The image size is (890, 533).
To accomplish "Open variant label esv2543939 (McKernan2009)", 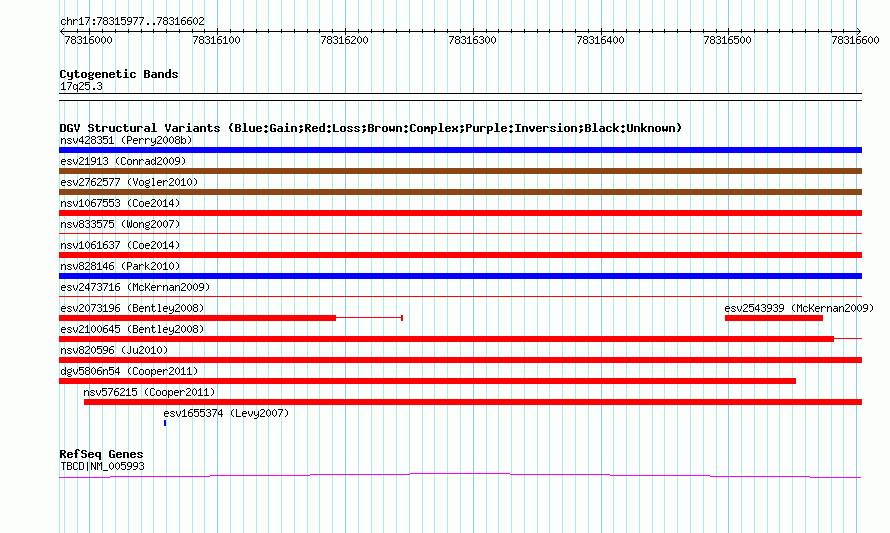I will [799, 308].
